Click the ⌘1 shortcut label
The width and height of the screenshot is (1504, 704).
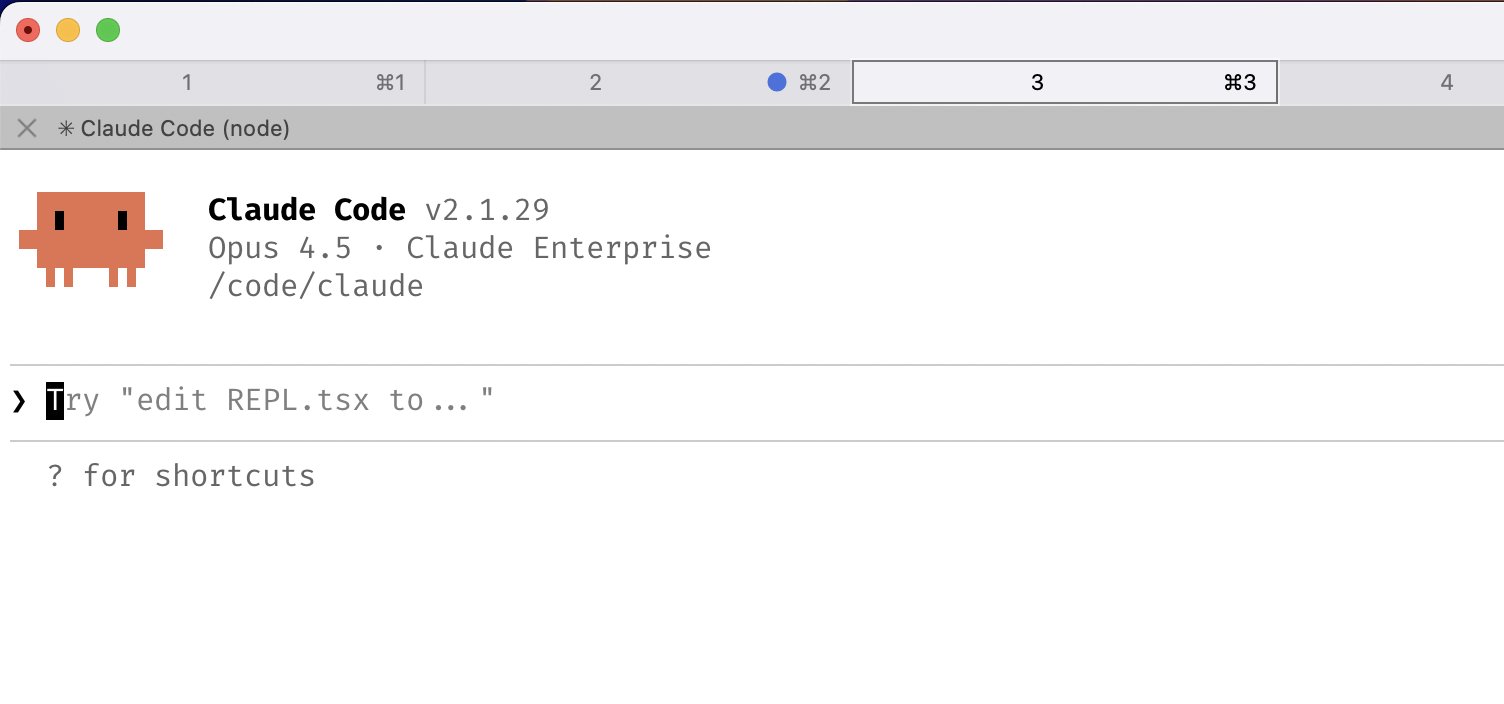point(390,82)
